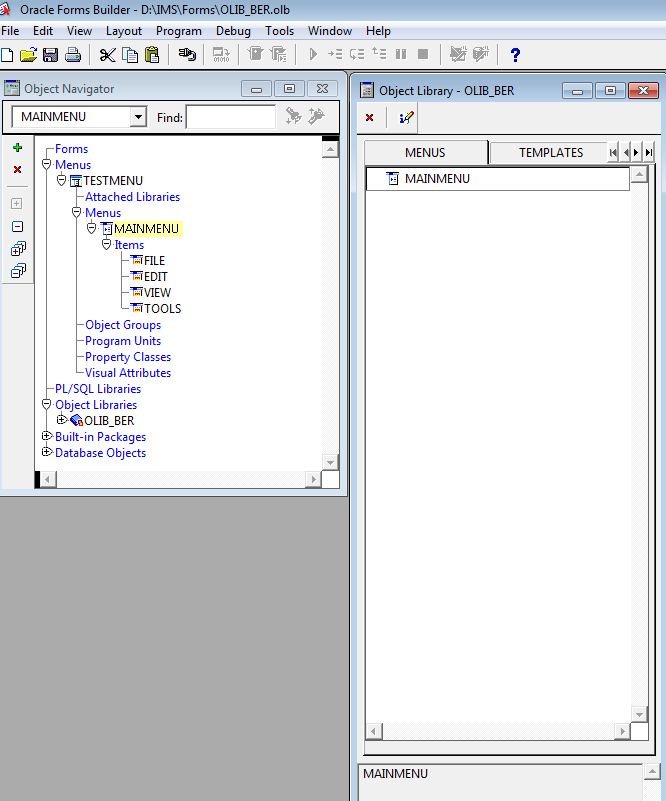Click the Expand node icon in navigator sidebar
666x801 pixels.
pyautogui.click(x=17, y=204)
